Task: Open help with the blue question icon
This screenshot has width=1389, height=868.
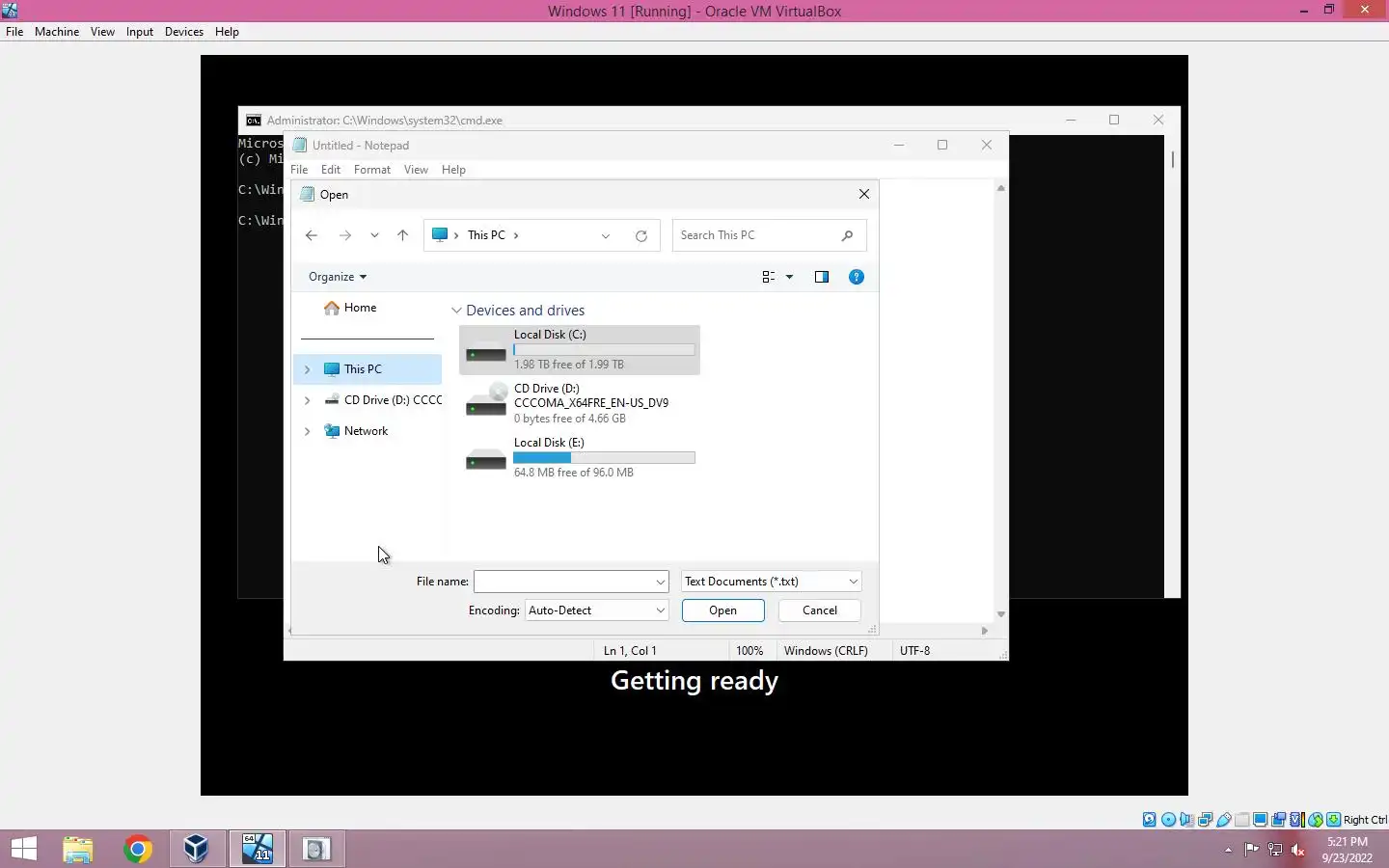Action: (x=856, y=277)
